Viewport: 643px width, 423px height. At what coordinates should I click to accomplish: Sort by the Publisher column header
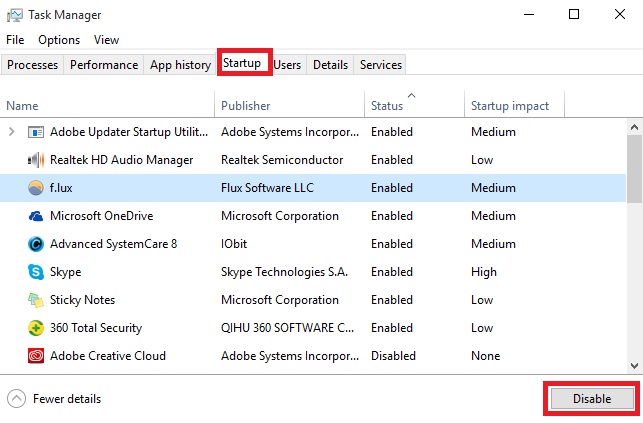(x=290, y=105)
